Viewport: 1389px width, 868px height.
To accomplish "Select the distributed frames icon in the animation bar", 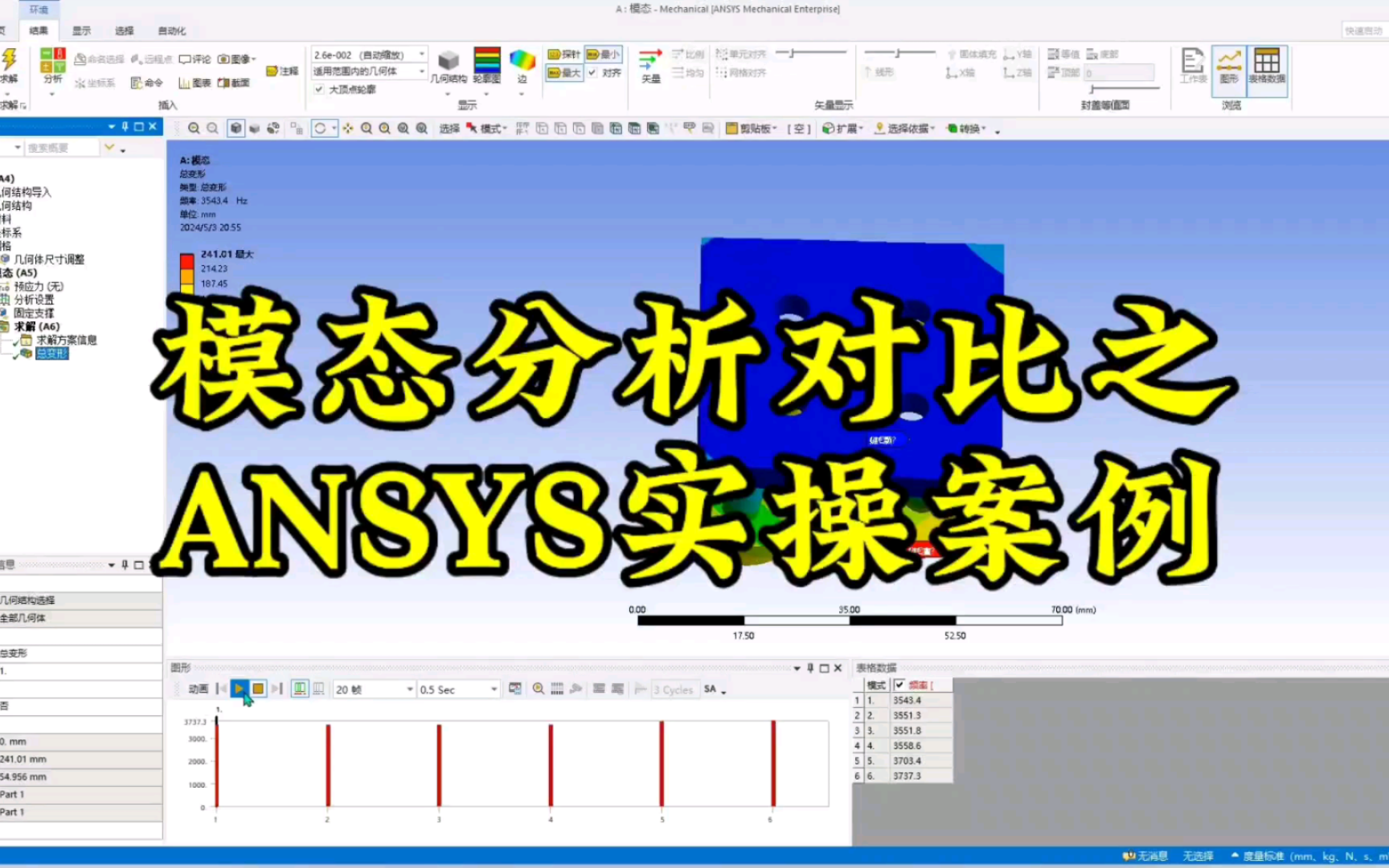I will (300, 689).
